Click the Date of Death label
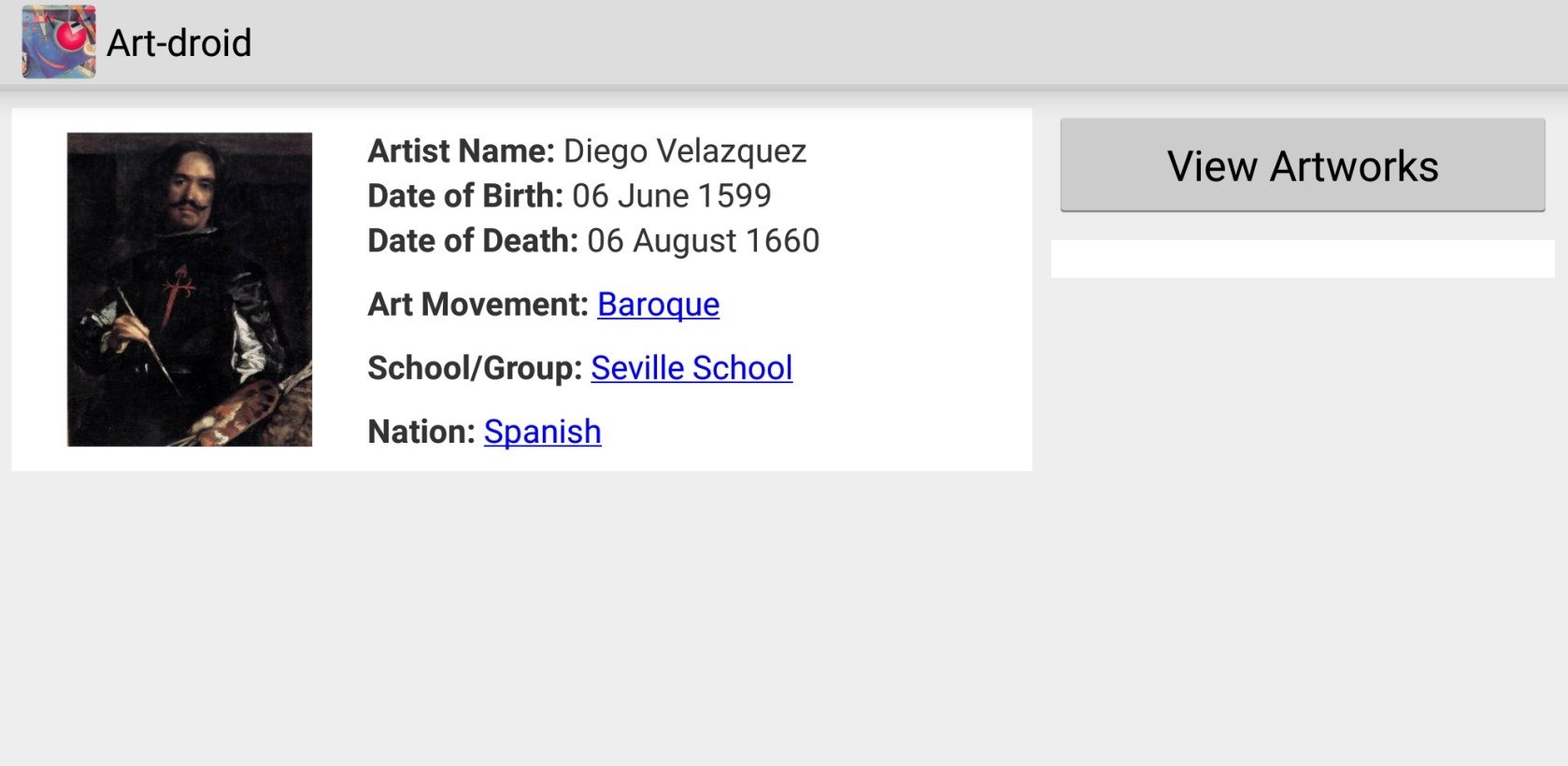This screenshot has width=1568, height=766. click(x=473, y=241)
